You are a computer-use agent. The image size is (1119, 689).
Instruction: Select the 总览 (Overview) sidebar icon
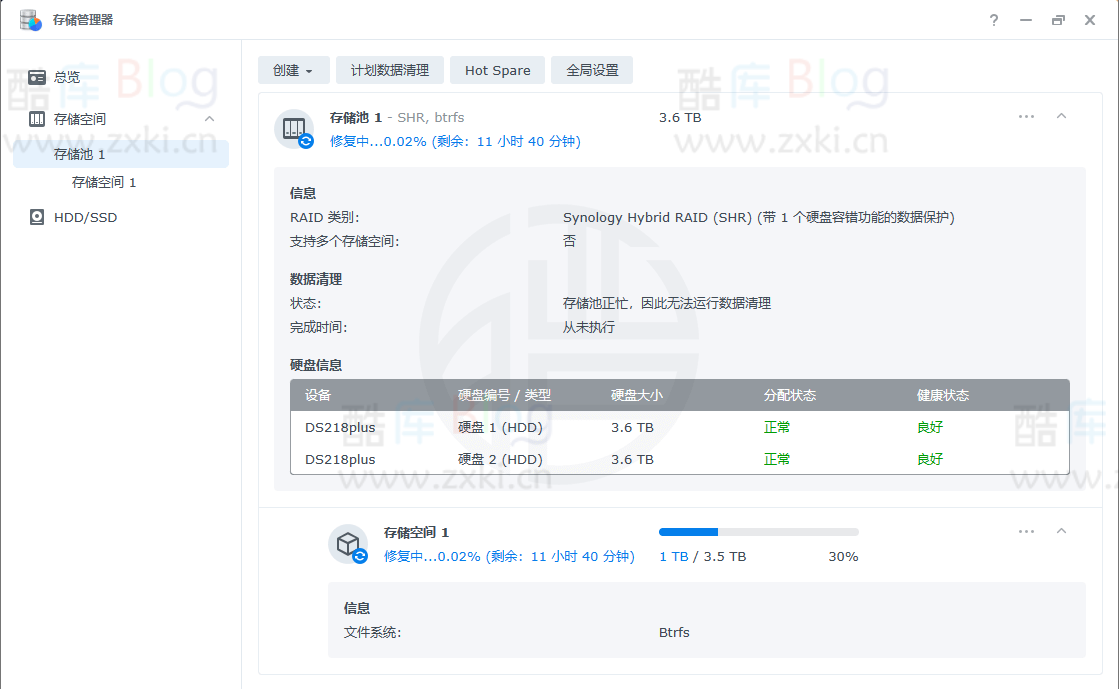pos(39,76)
